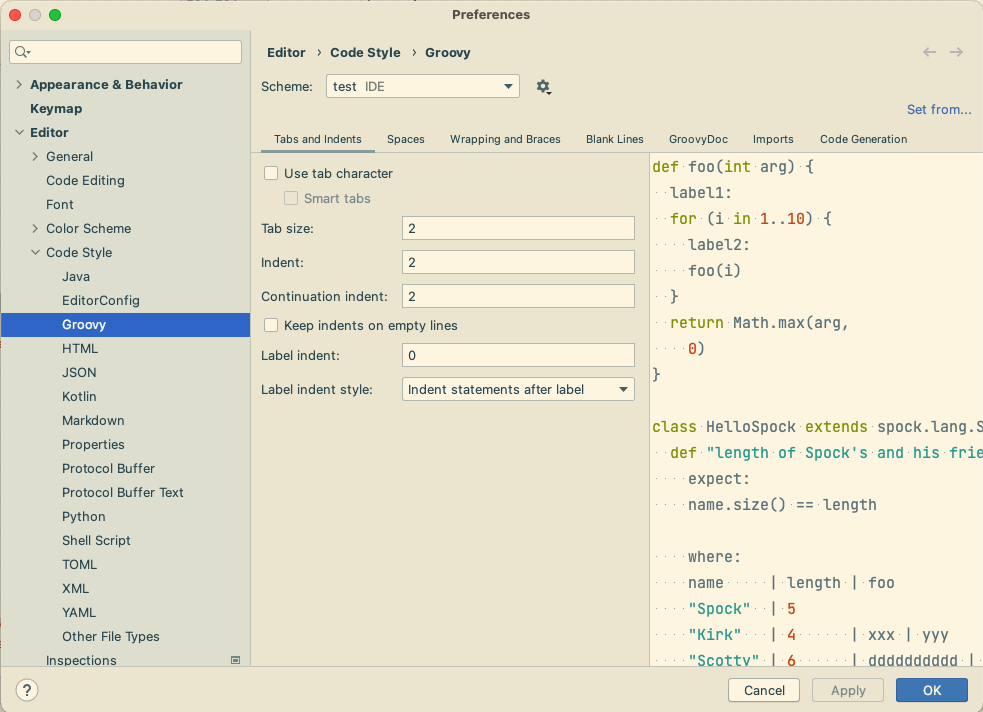Toggle the Smart tabs checkbox
Viewport: 983px width, 712px height.
click(x=291, y=198)
